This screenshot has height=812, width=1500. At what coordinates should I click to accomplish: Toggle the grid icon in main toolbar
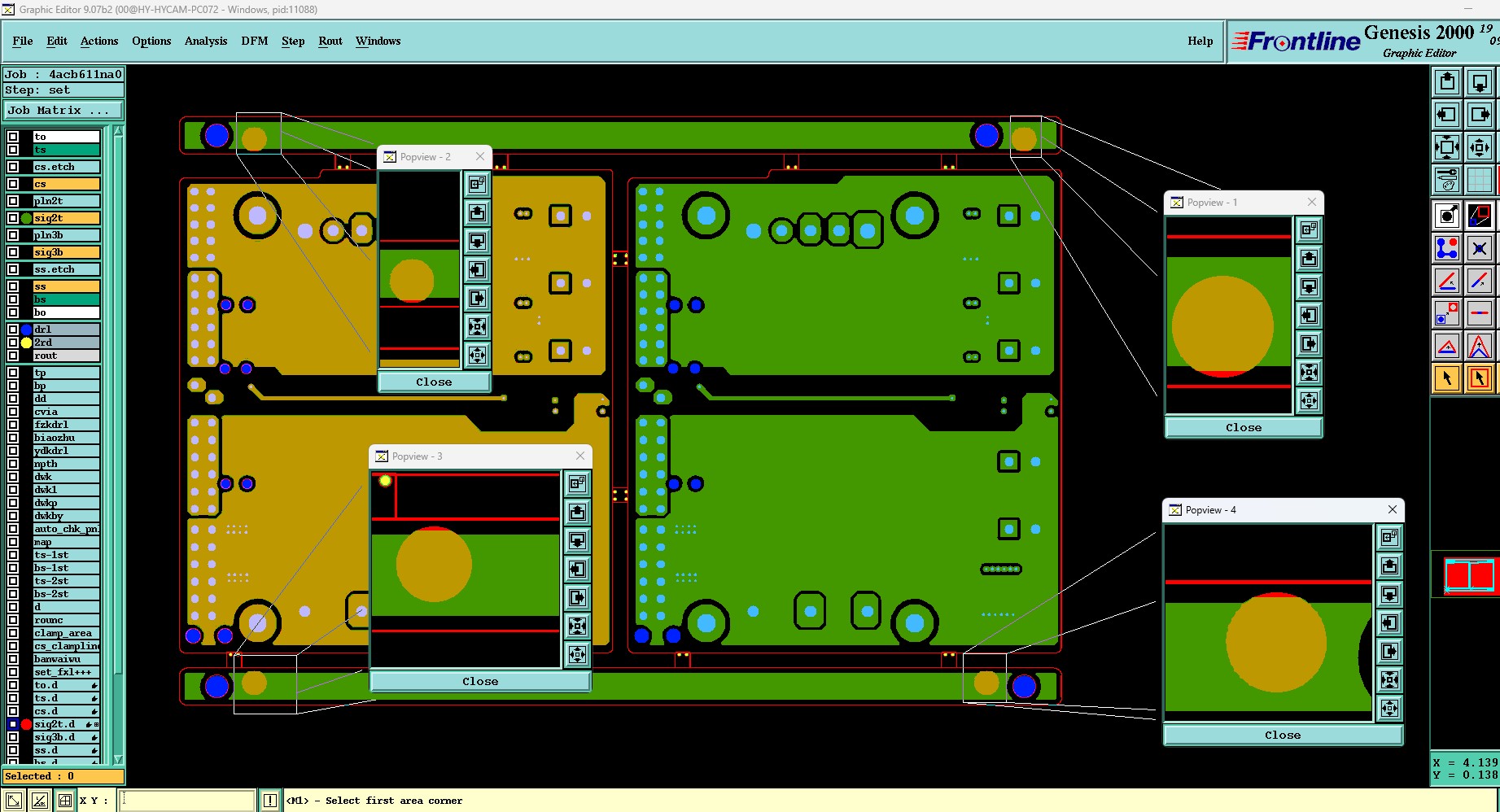(x=1480, y=180)
